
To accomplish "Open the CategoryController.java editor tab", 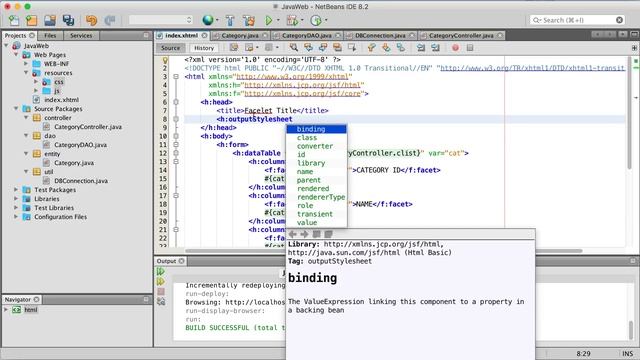I will (461, 36).
